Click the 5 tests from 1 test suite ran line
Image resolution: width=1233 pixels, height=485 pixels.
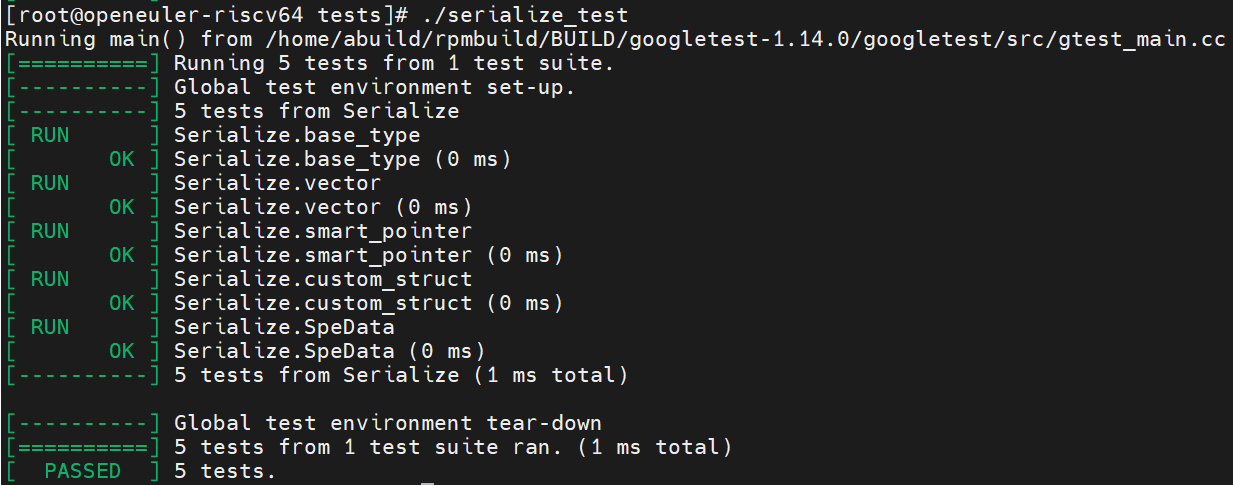point(369,447)
